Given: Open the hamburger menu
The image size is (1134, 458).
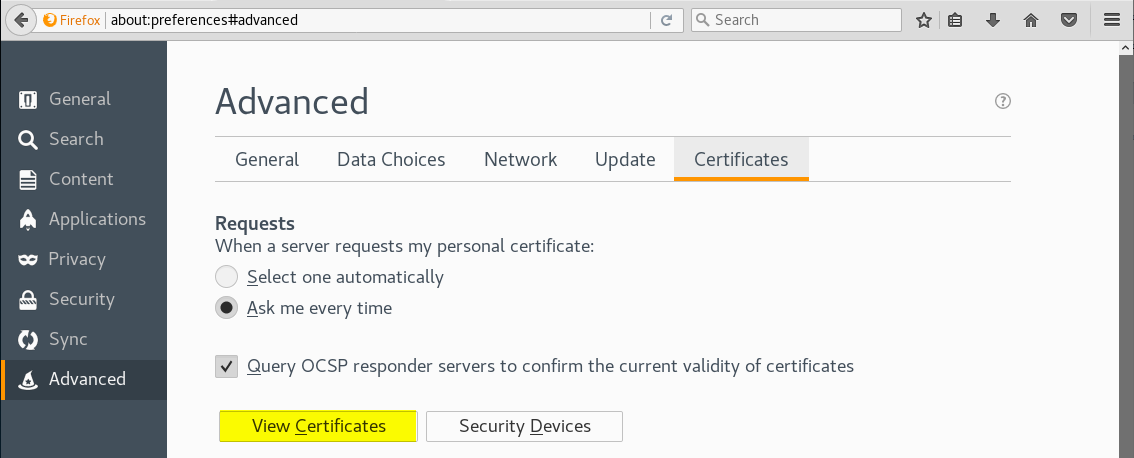Looking at the screenshot, I should (1111, 20).
